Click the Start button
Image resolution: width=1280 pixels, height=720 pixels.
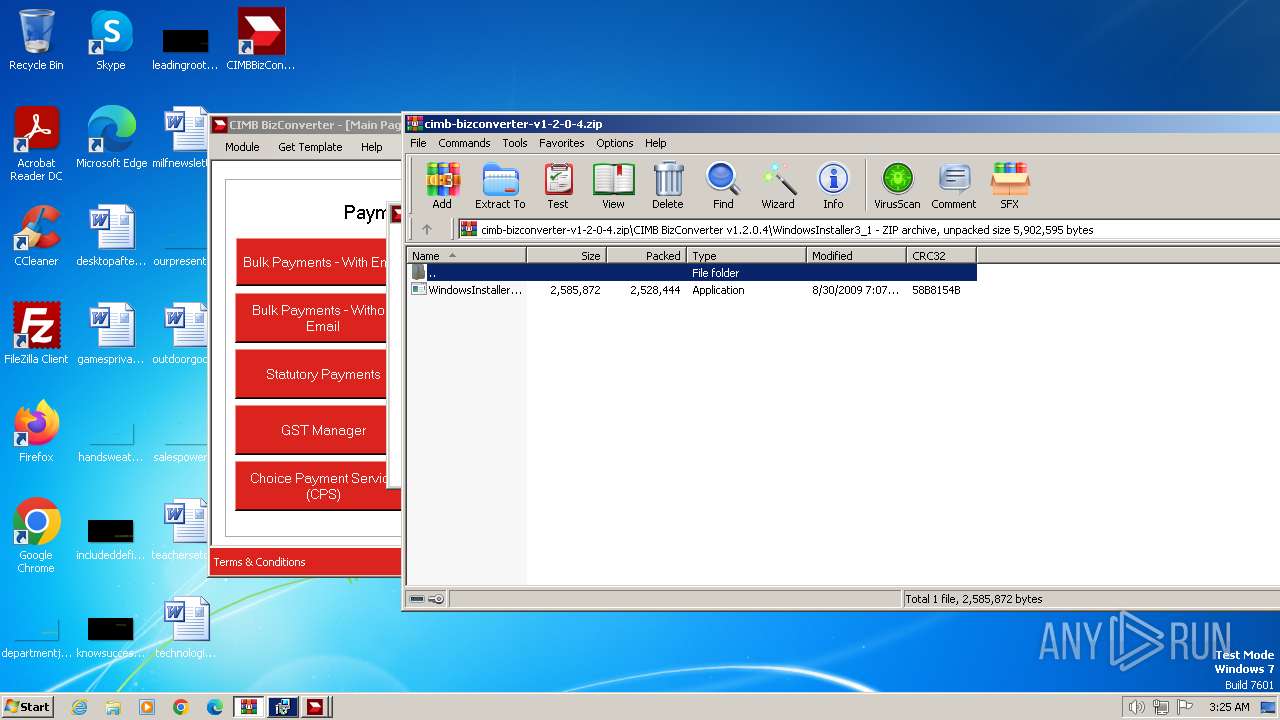click(x=27, y=707)
